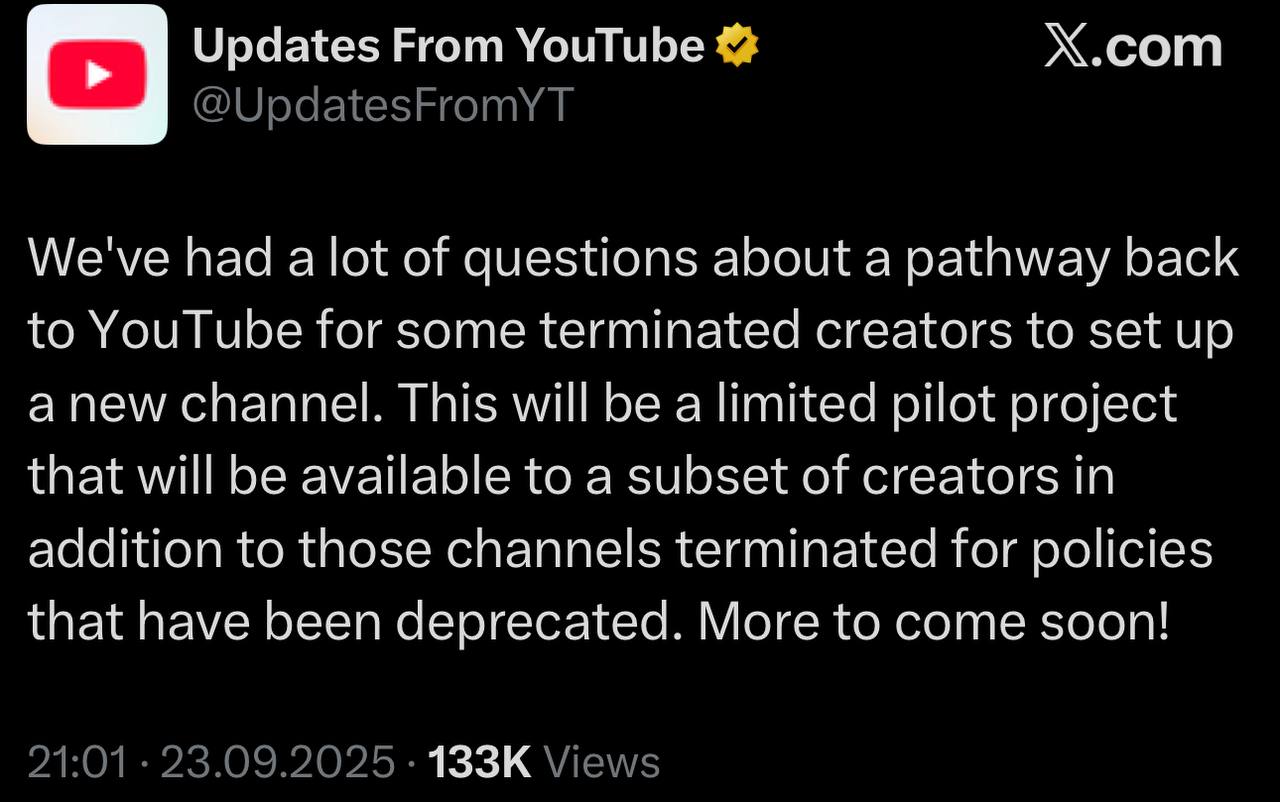
Task: Click the phrase "subset of creators"
Action: click(x=842, y=476)
